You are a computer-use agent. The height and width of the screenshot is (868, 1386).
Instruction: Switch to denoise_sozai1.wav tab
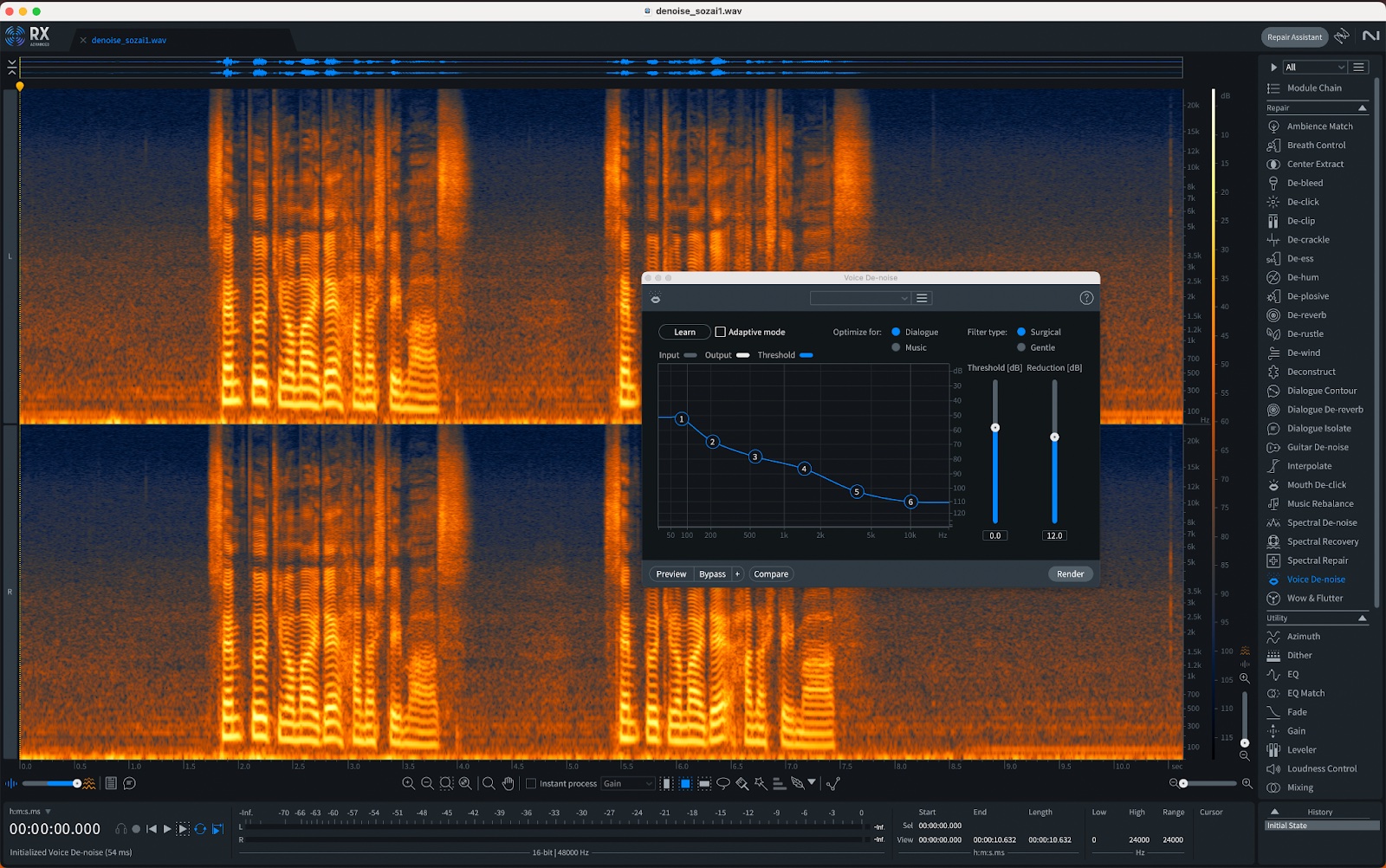click(129, 41)
